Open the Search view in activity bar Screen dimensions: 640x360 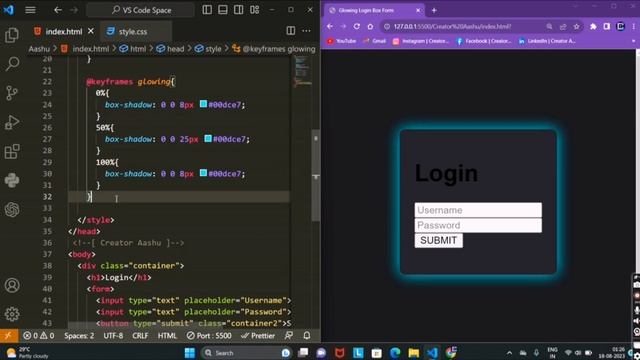[x=12, y=64]
